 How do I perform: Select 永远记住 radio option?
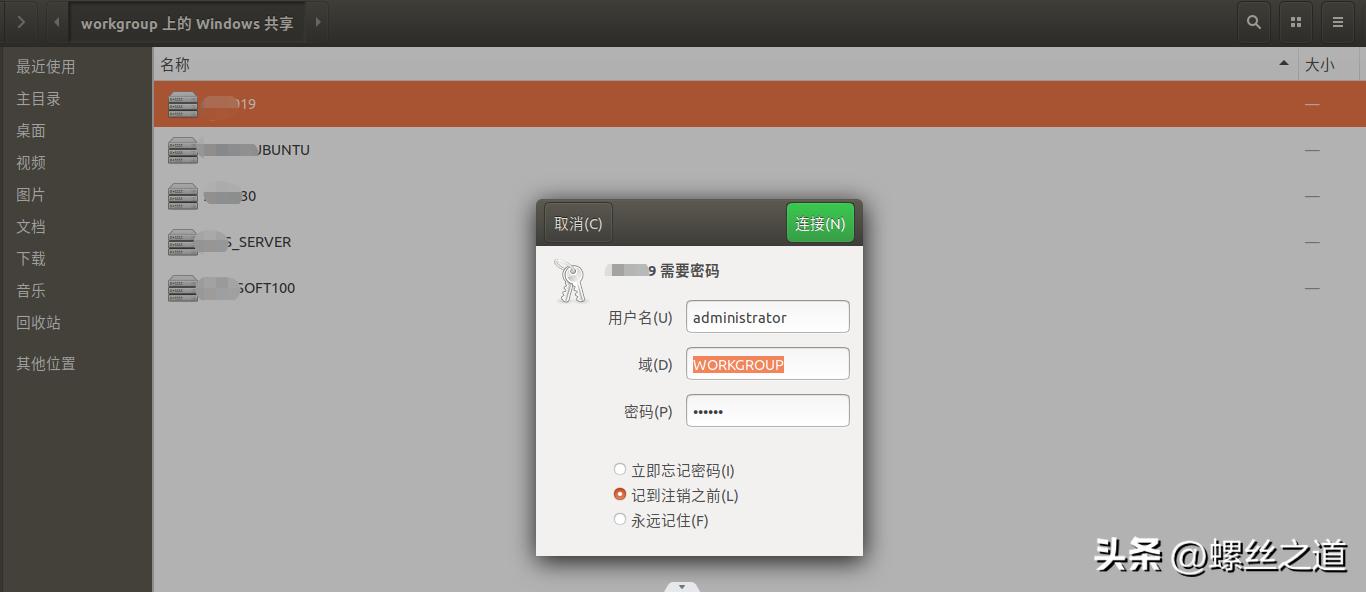click(620, 519)
